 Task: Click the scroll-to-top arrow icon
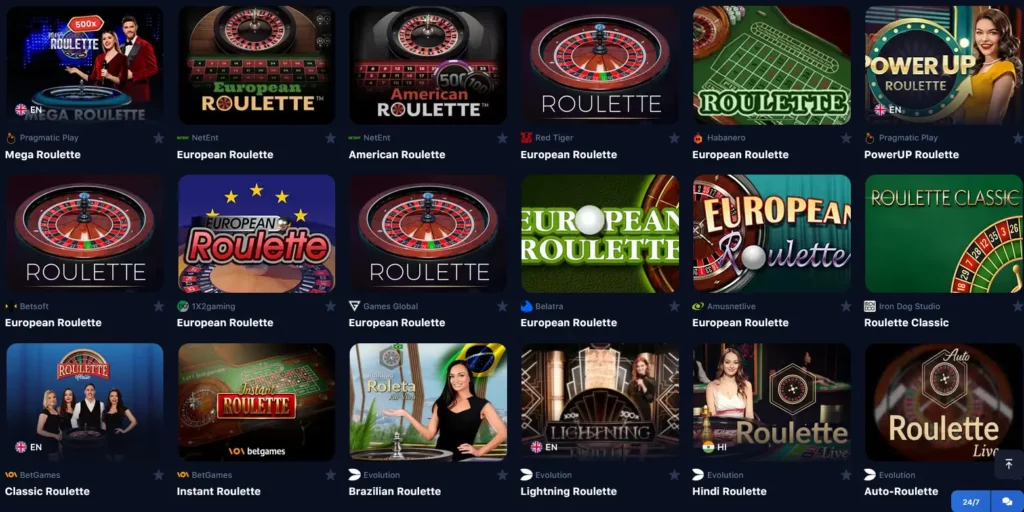[1008, 464]
